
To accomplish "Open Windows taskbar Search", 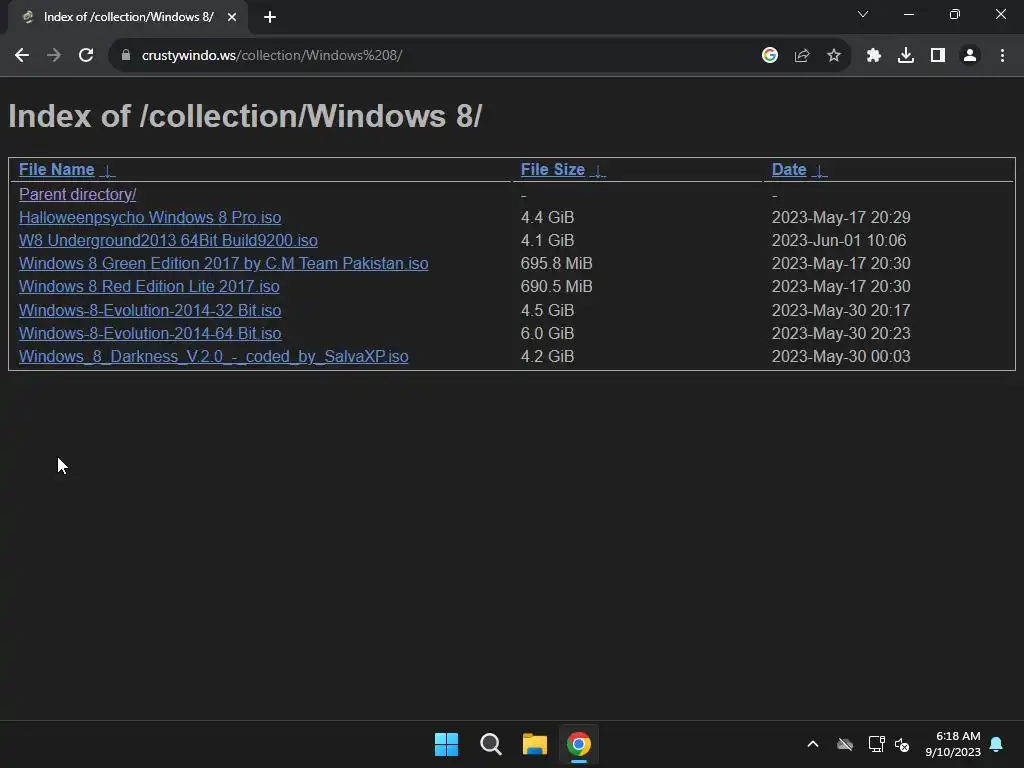I will (490, 744).
